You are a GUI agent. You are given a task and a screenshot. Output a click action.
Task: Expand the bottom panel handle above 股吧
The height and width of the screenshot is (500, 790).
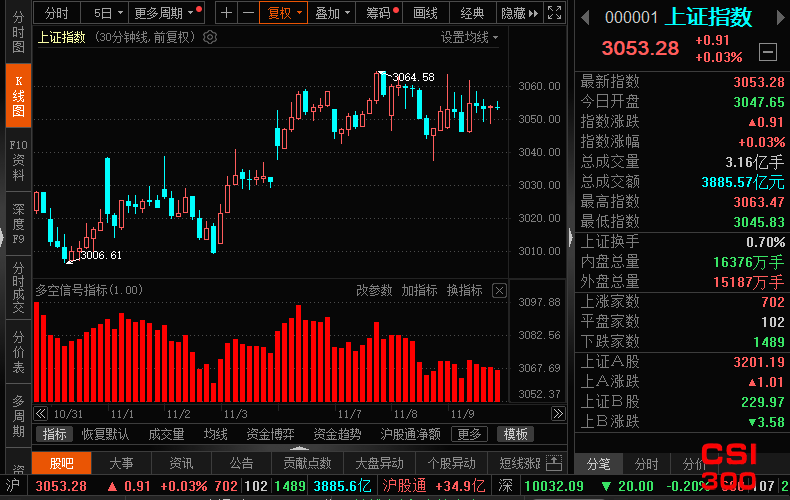click(x=299, y=448)
